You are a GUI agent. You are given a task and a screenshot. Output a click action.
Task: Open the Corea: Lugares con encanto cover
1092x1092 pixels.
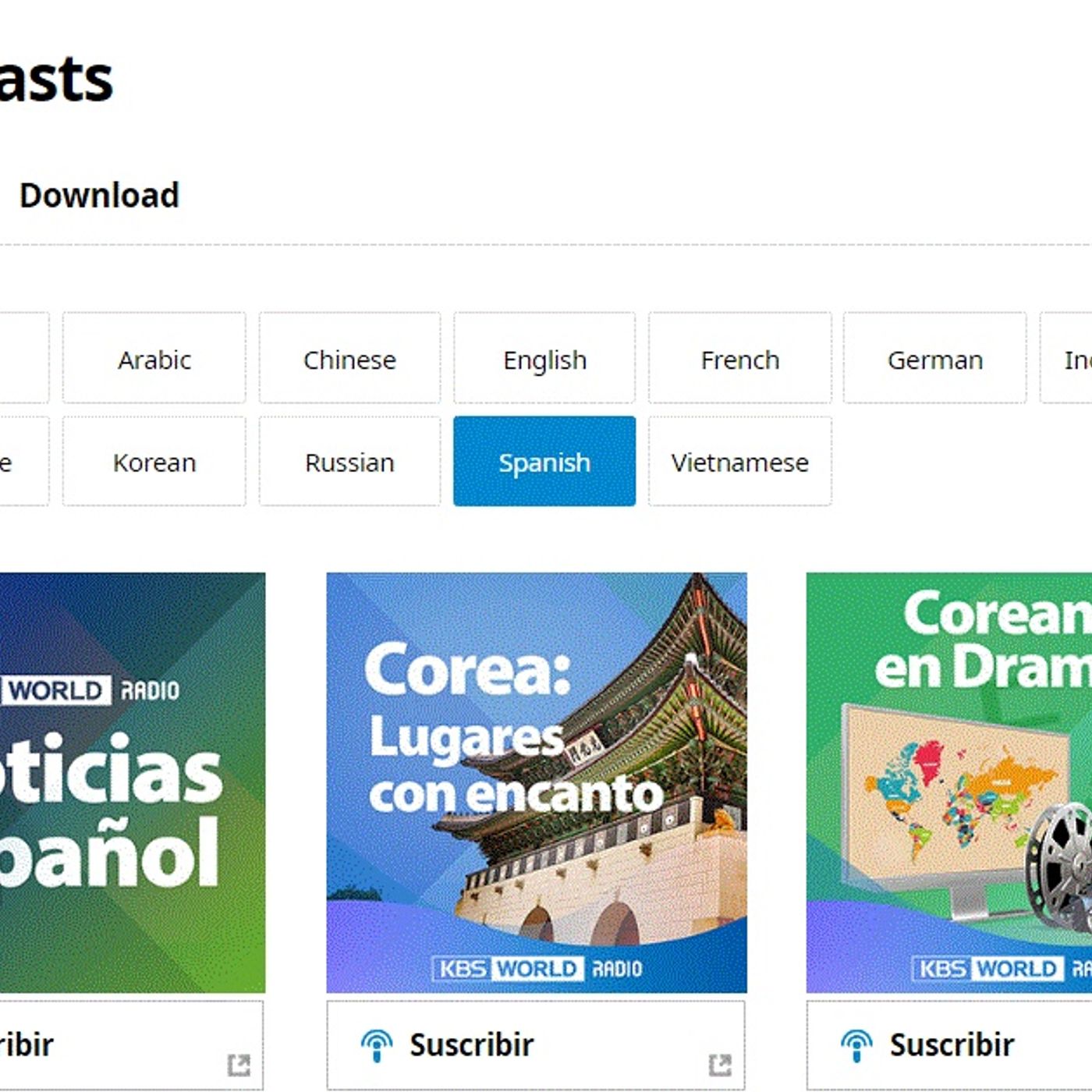[x=537, y=782]
